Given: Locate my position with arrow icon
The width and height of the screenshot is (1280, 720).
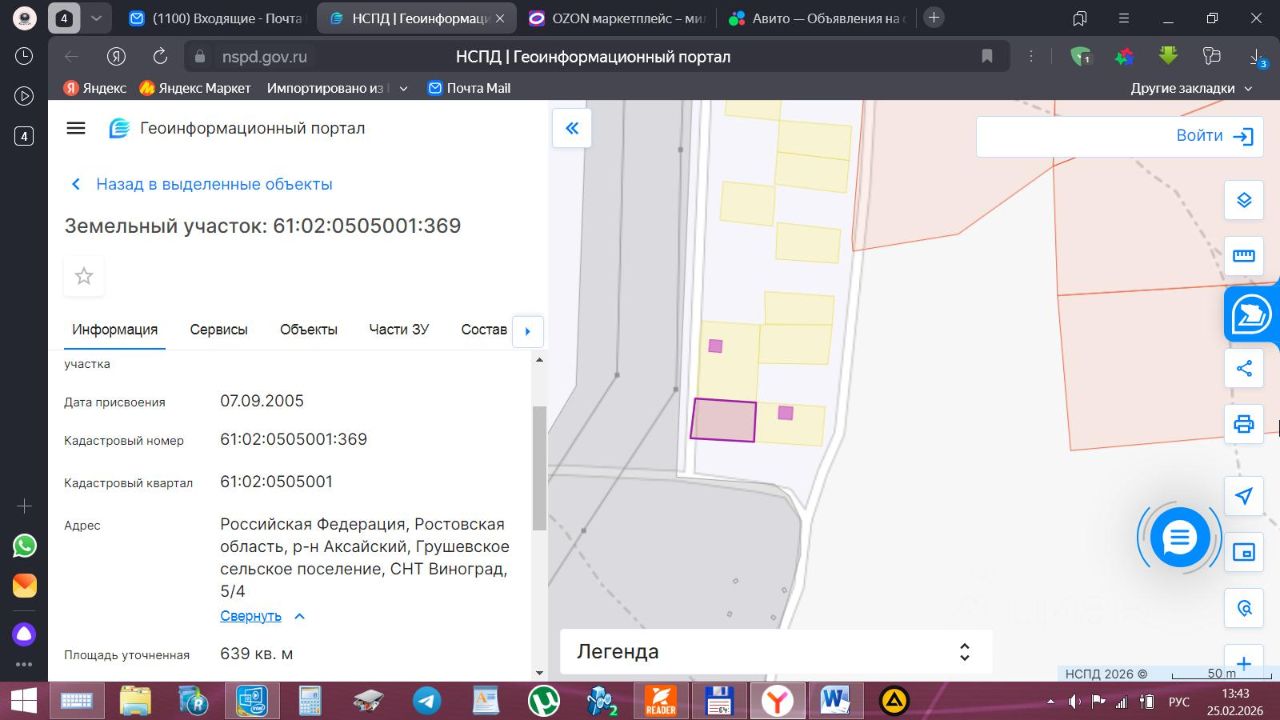Looking at the screenshot, I should (x=1244, y=496).
